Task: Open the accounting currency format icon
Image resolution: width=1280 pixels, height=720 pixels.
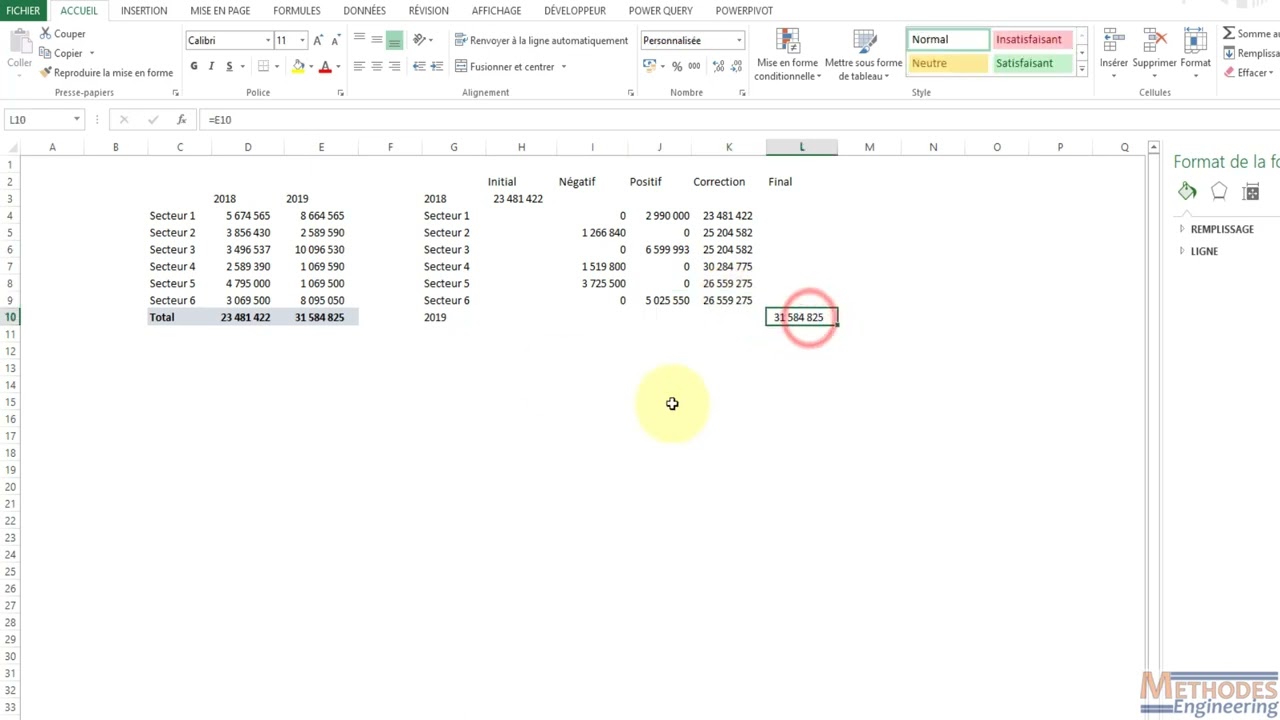Action: [x=649, y=66]
